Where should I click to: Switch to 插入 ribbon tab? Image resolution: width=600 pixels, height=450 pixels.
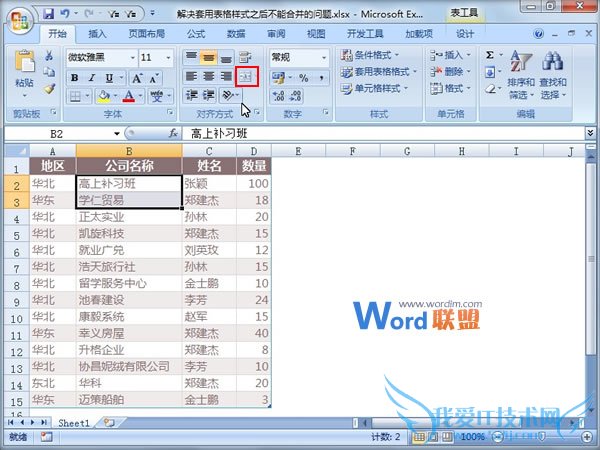tap(97, 34)
